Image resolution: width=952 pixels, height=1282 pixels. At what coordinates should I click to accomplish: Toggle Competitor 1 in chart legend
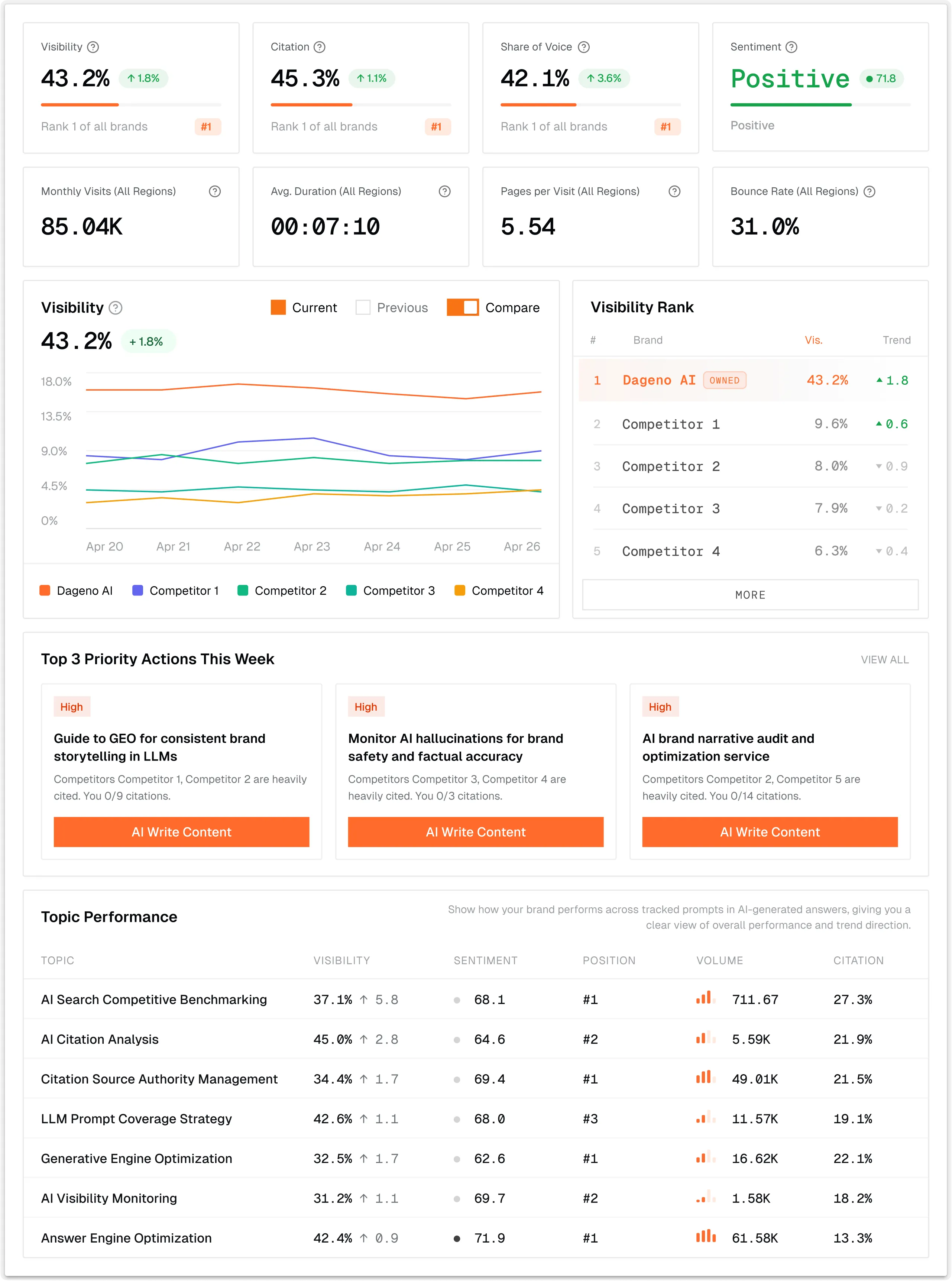pyautogui.click(x=176, y=591)
